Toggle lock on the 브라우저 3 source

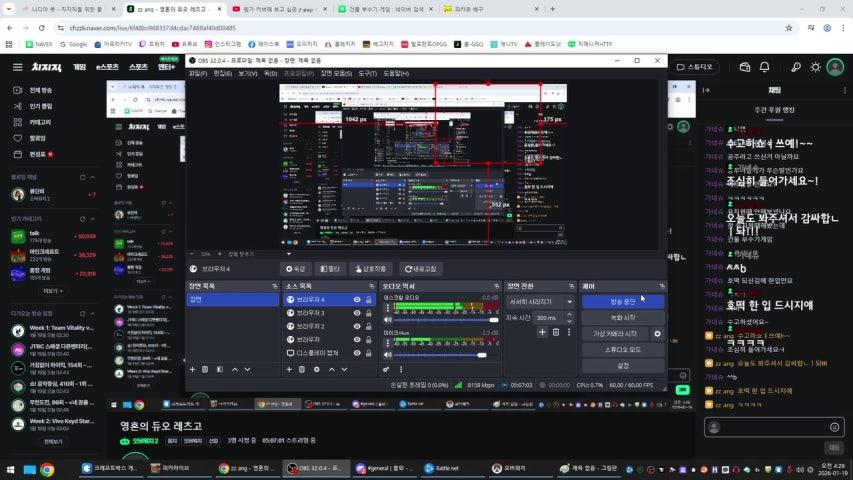click(369, 313)
